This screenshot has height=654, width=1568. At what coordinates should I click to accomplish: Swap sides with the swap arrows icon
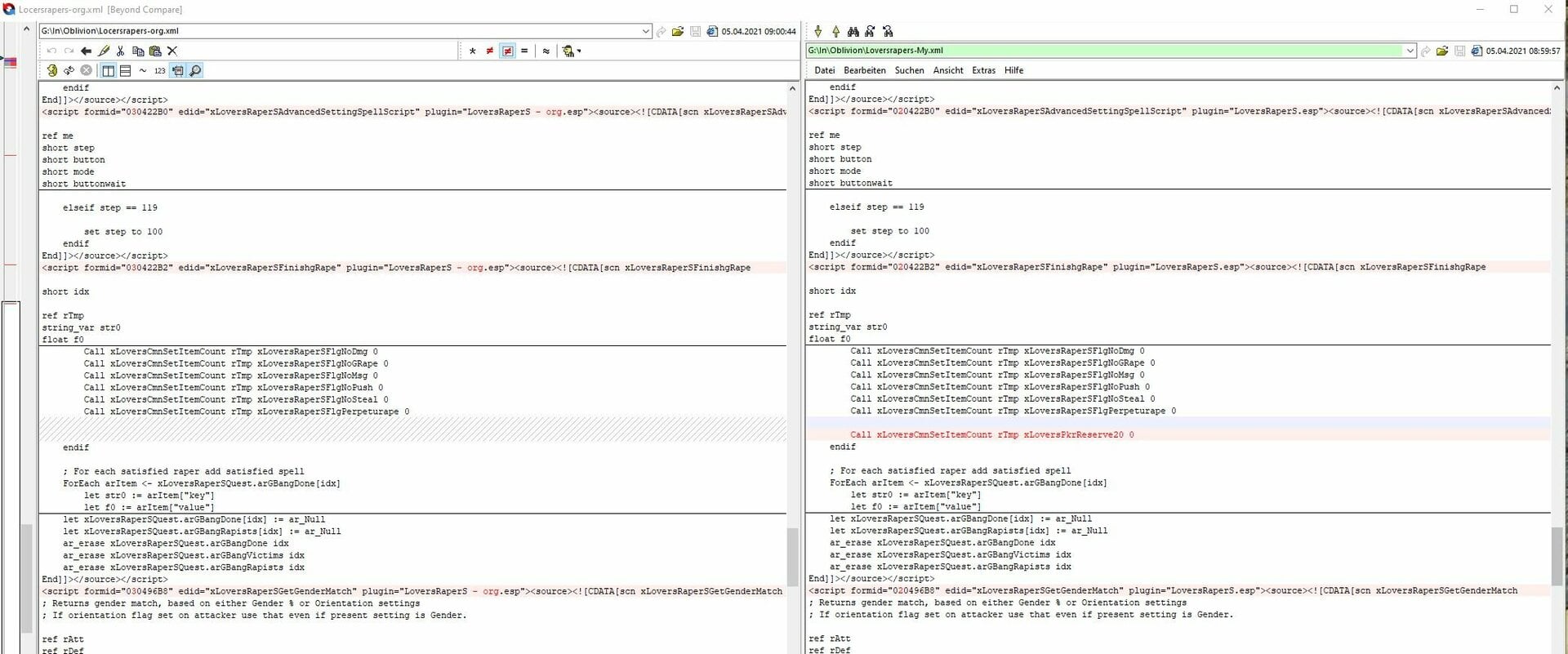pyautogui.click(x=69, y=70)
